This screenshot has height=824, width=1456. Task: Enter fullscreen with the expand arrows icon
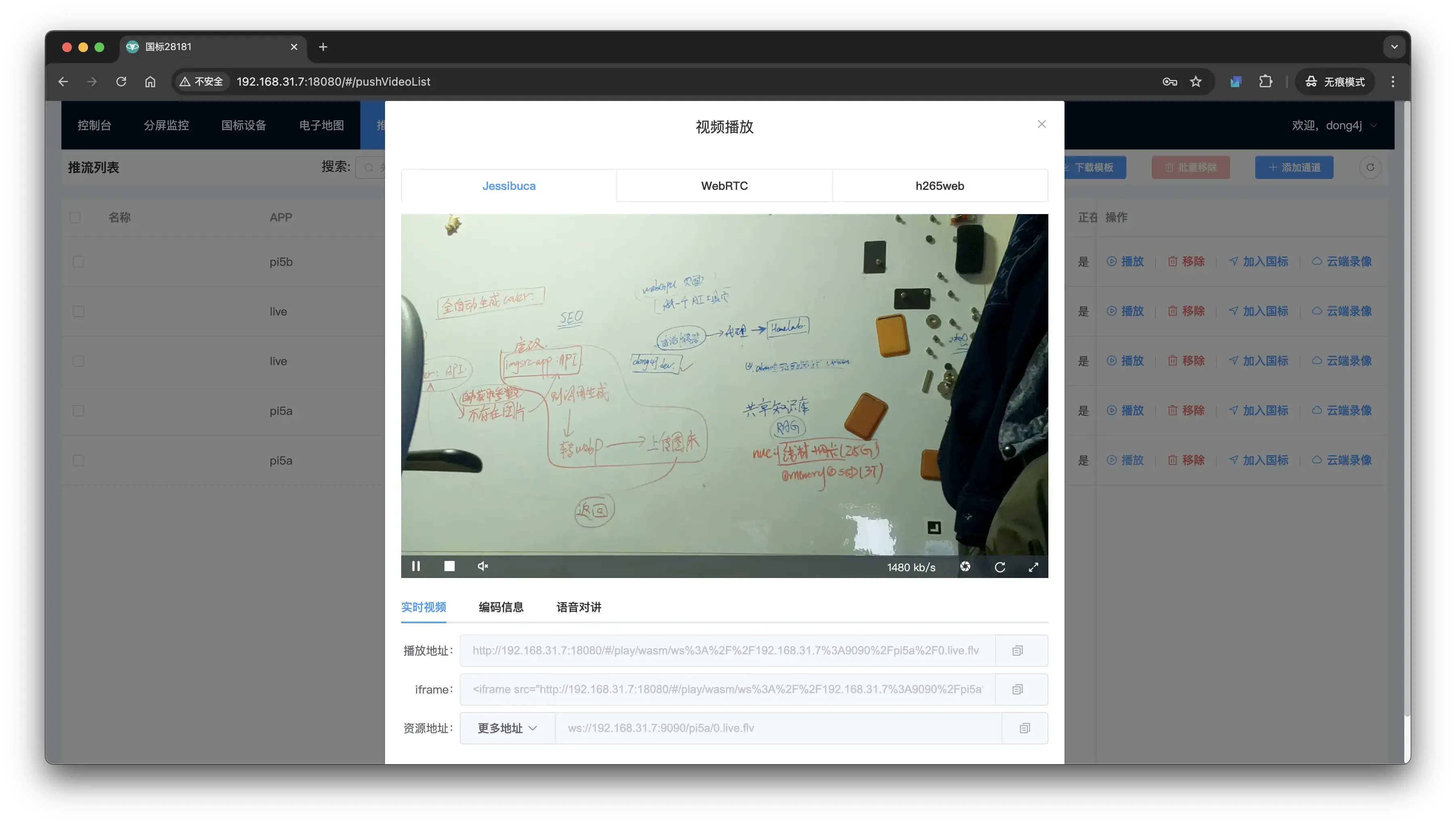coord(1033,567)
